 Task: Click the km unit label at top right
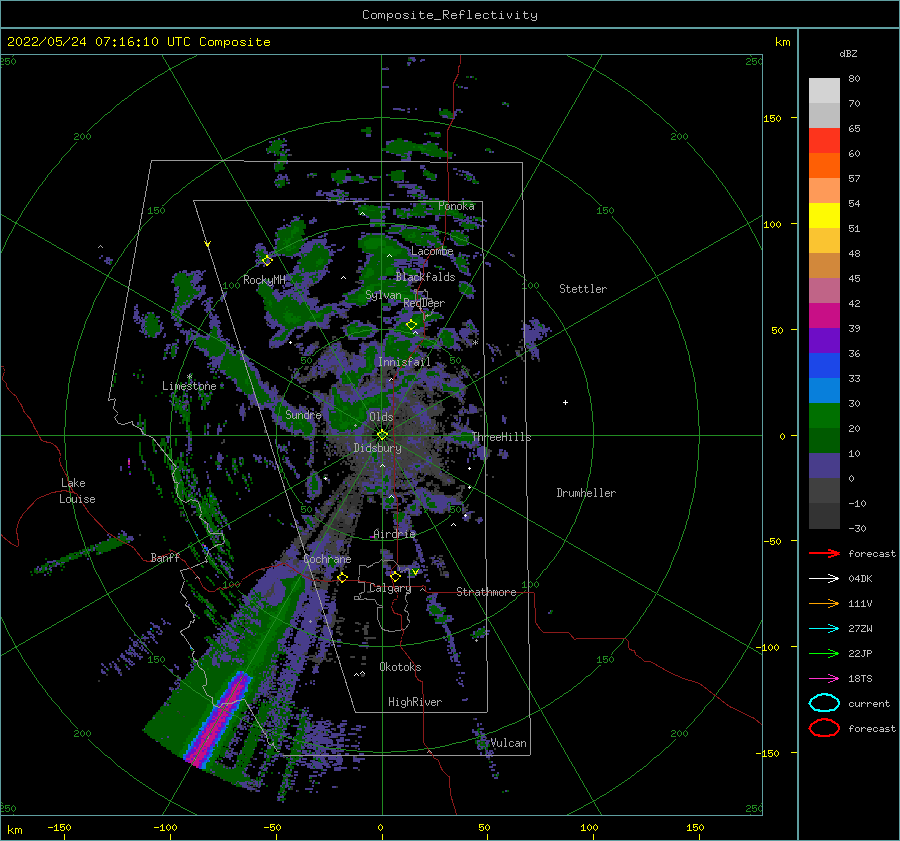(x=782, y=42)
